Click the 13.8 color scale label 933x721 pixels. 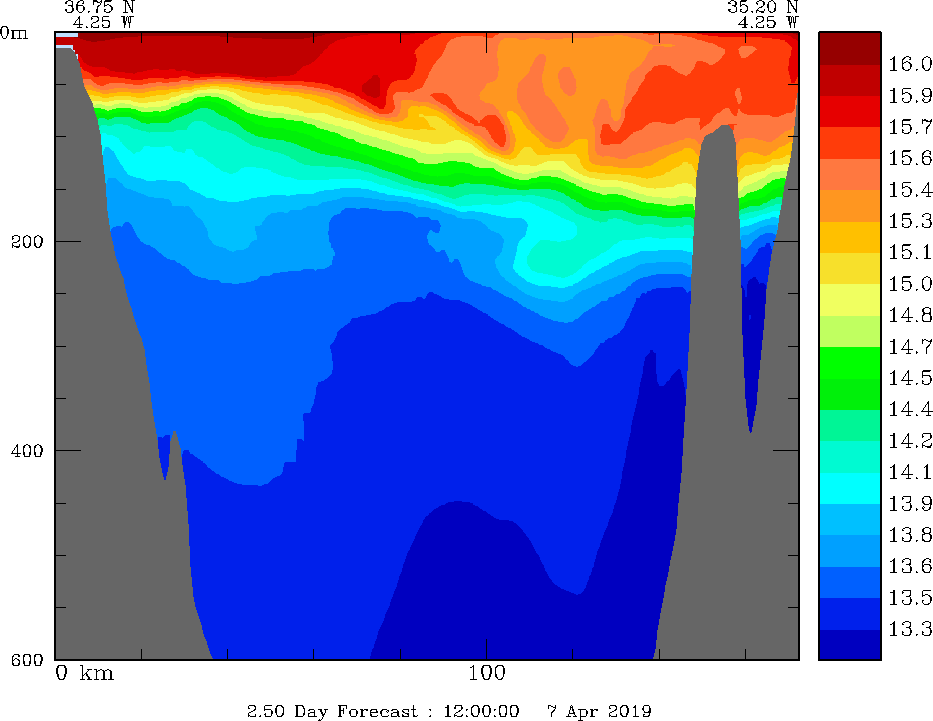tap(910, 535)
